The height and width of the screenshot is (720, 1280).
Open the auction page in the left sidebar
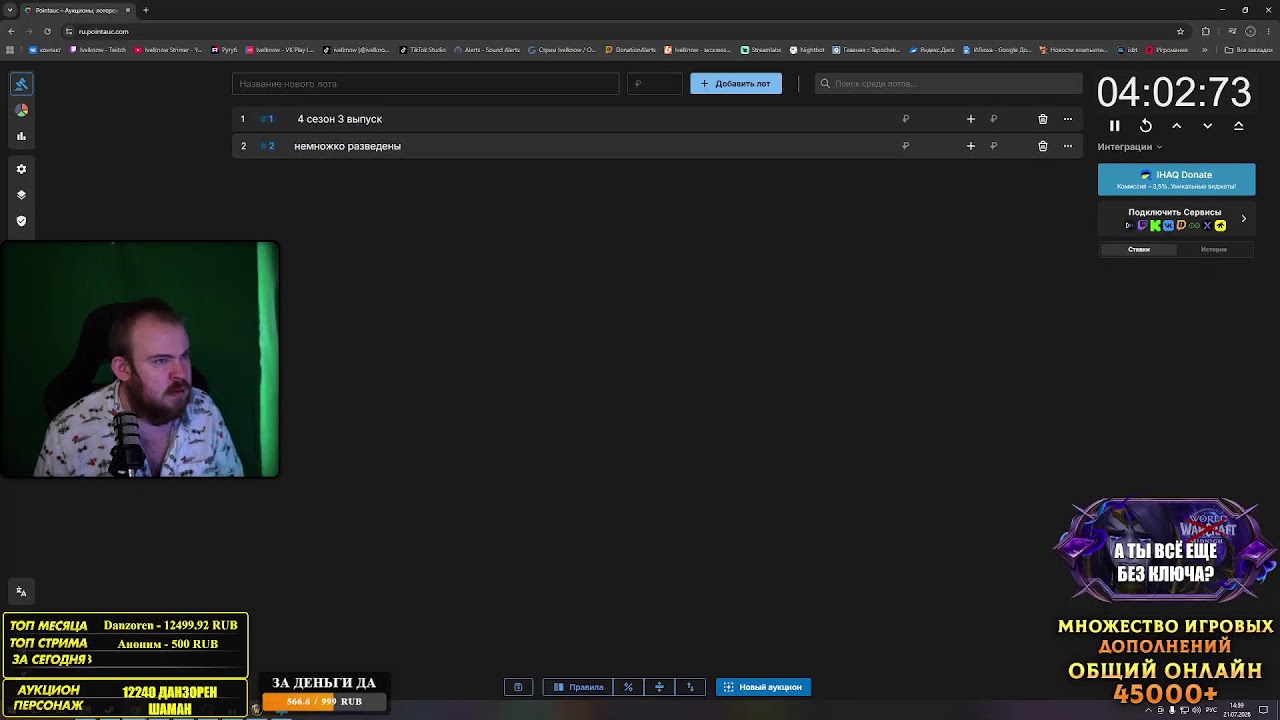pos(21,84)
